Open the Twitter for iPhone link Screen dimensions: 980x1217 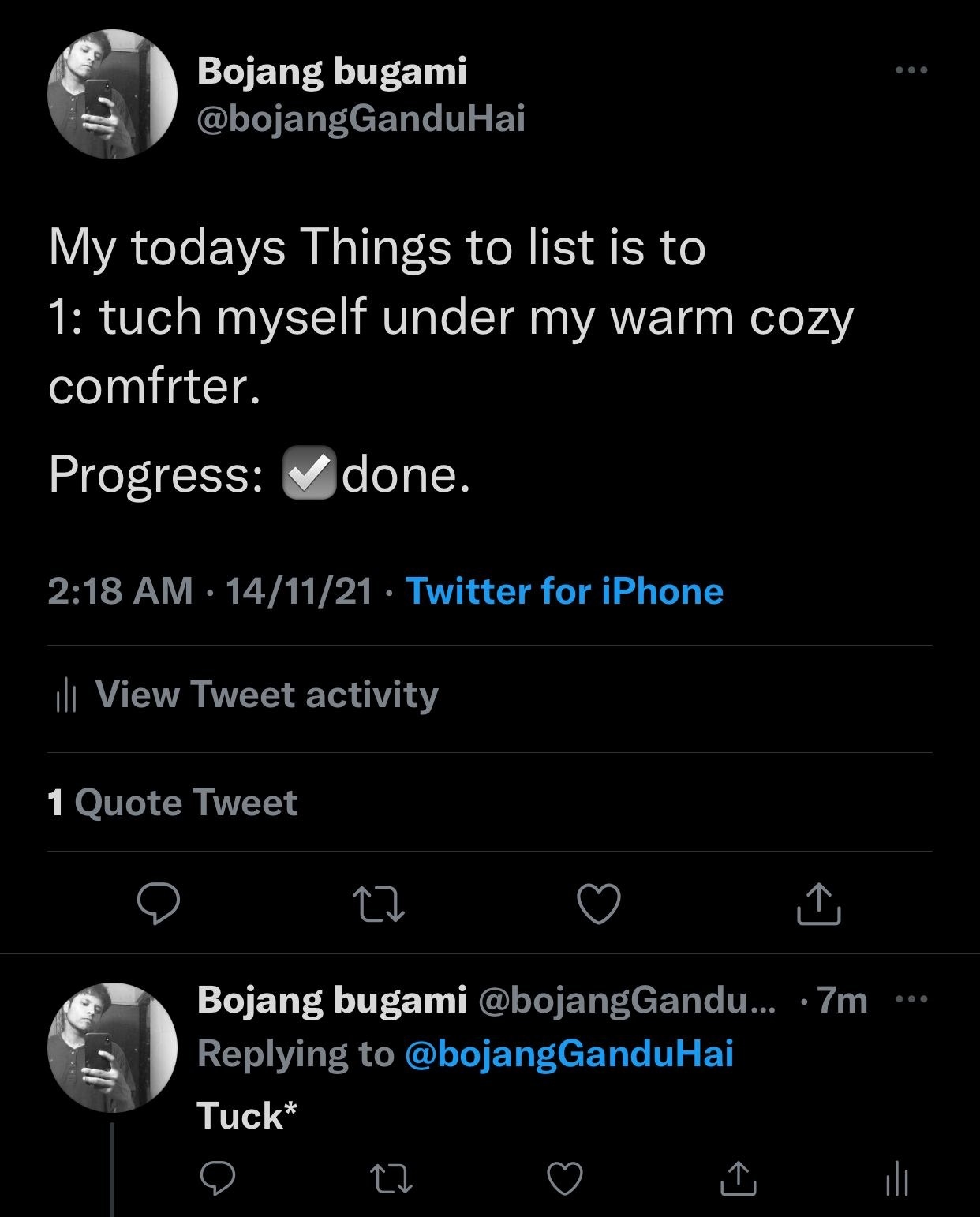pos(564,591)
